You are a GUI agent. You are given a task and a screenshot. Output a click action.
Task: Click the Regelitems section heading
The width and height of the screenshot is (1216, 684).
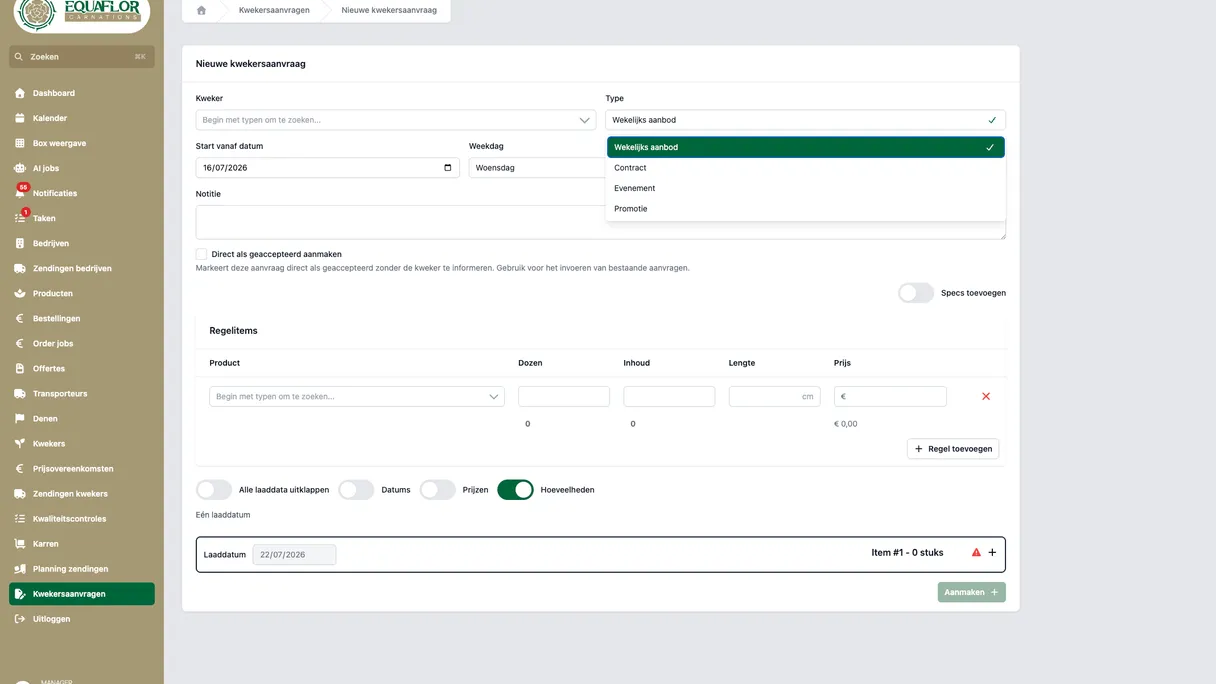(x=234, y=331)
